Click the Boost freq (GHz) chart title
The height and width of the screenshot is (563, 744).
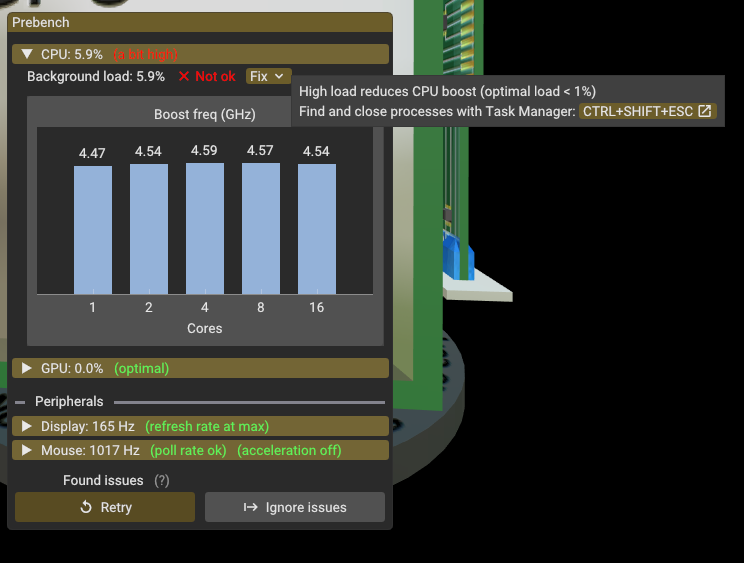[x=205, y=114]
